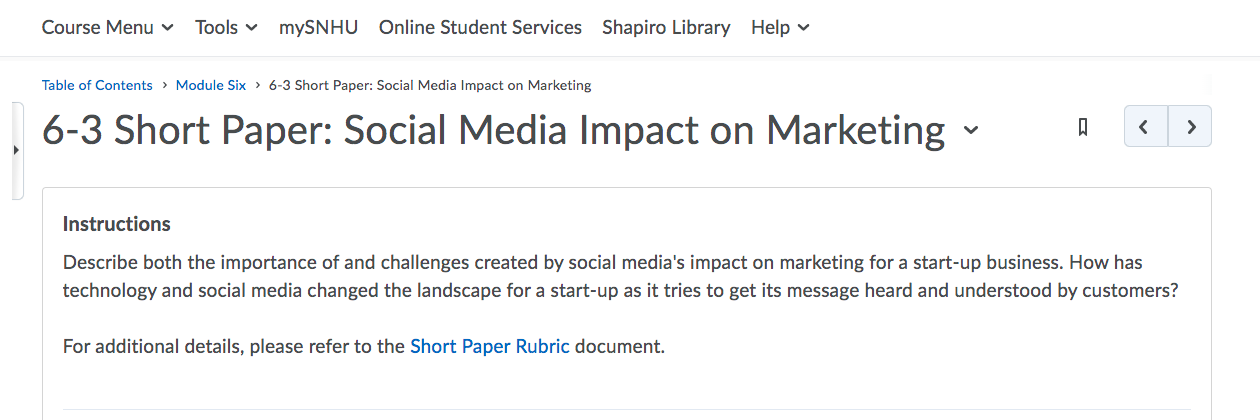This screenshot has height=420, width=1260.
Task: Expand the collapsed side panel handle
Action: pos(15,150)
